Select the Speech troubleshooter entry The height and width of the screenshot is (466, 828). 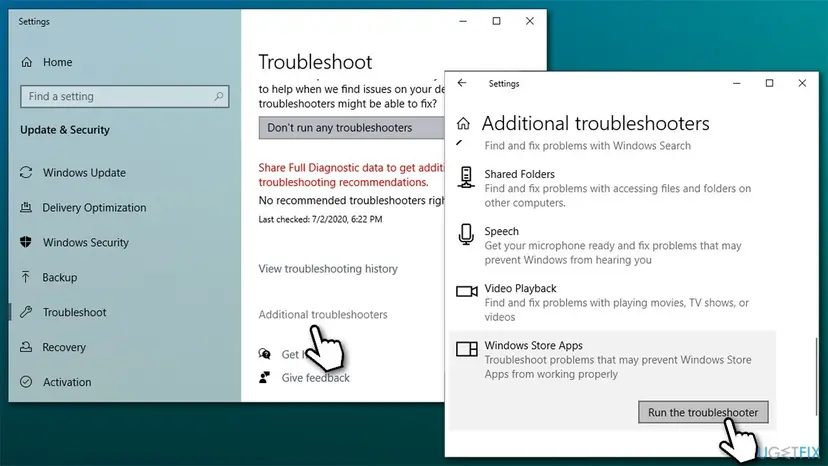tap(613, 245)
